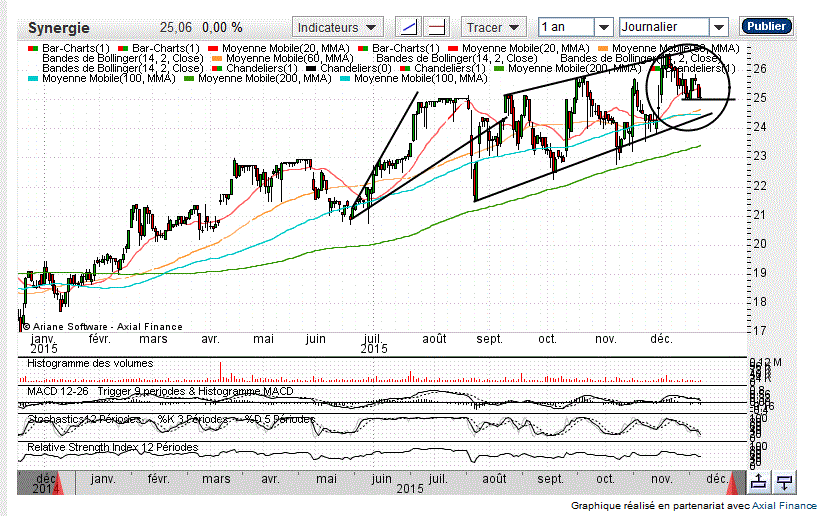Open the Axial Finance link
Screen dimensions: 820x516
[x=784, y=506]
